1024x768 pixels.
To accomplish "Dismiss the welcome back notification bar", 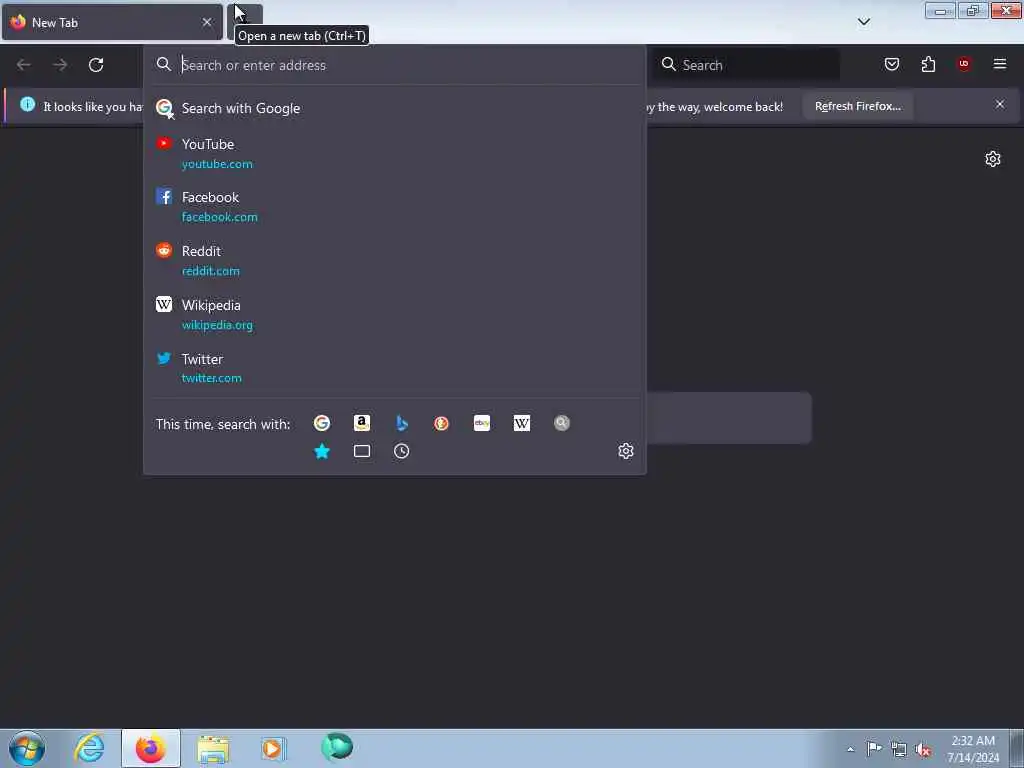I will tap(1000, 104).
